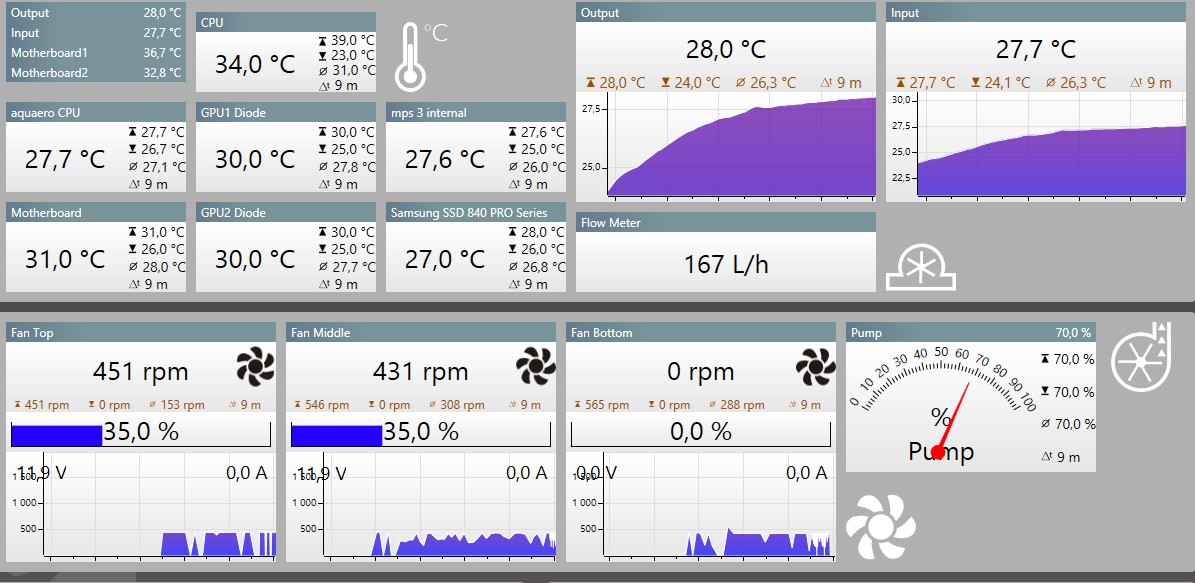Click the Pump percent dial gauge

[942, 404]
